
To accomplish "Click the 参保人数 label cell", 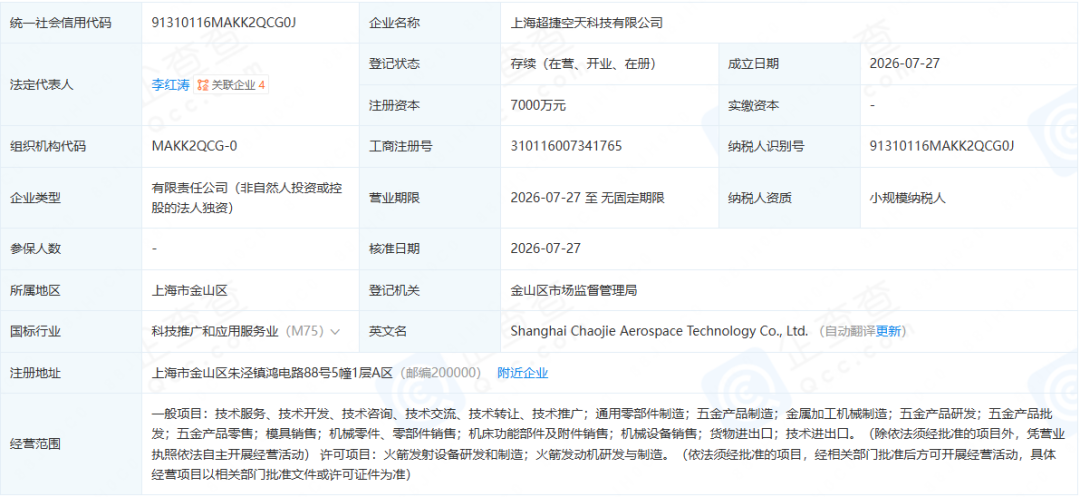I will tap(71, 248).
